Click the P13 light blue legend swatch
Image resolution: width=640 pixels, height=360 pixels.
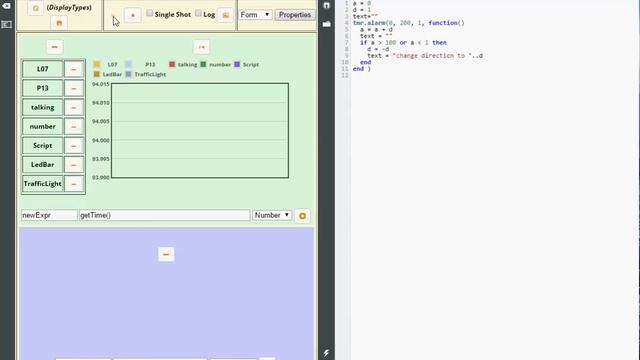[128, 64]
